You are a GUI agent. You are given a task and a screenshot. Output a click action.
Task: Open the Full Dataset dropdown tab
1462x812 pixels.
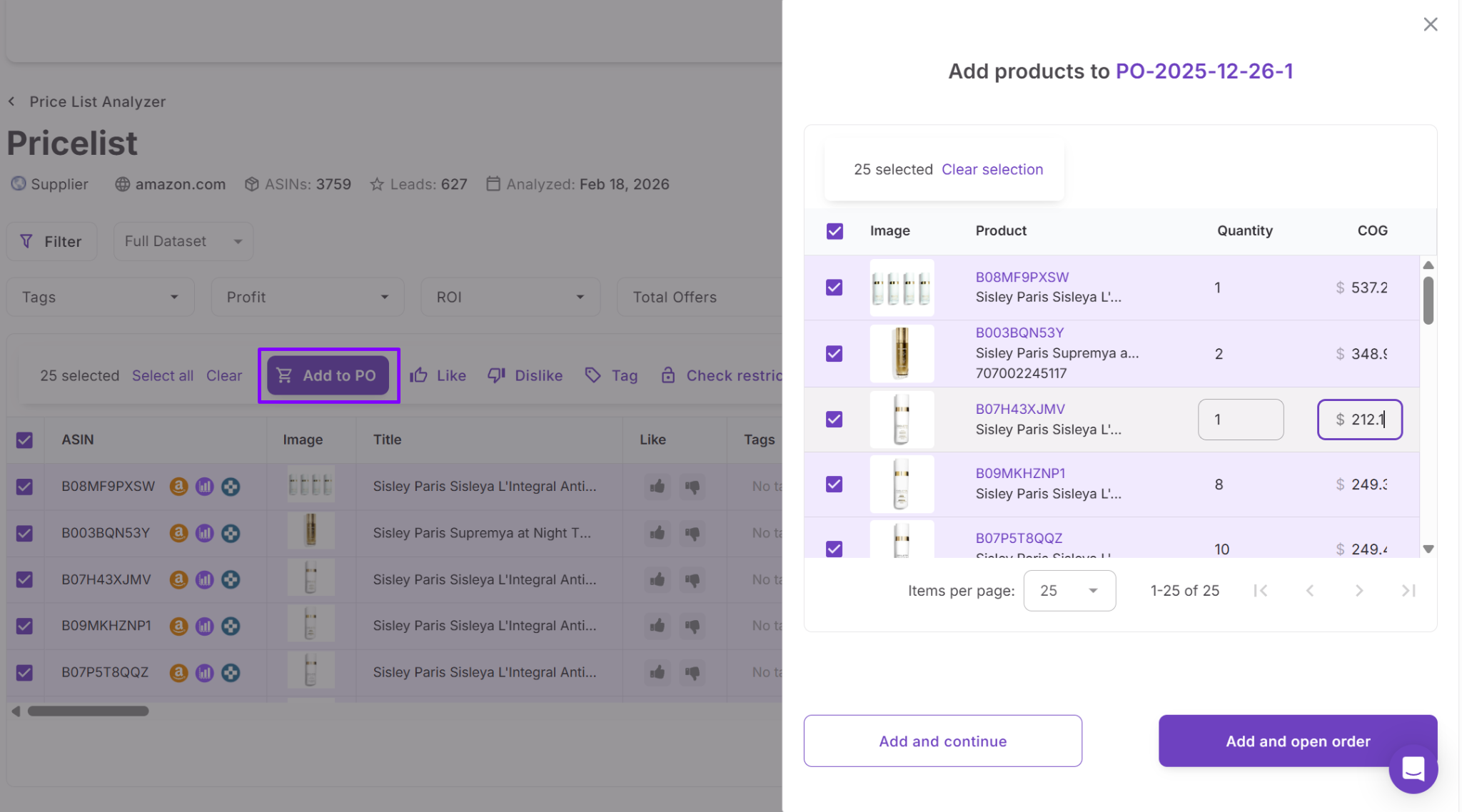click(183, 240)
